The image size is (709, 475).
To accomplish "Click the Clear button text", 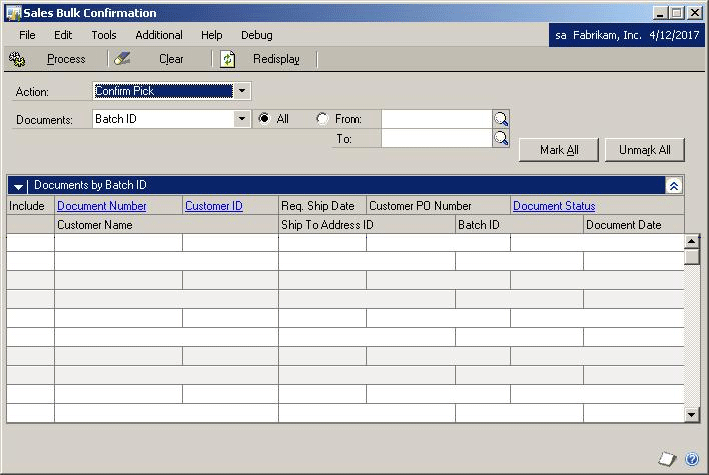I will coord(171,59).
